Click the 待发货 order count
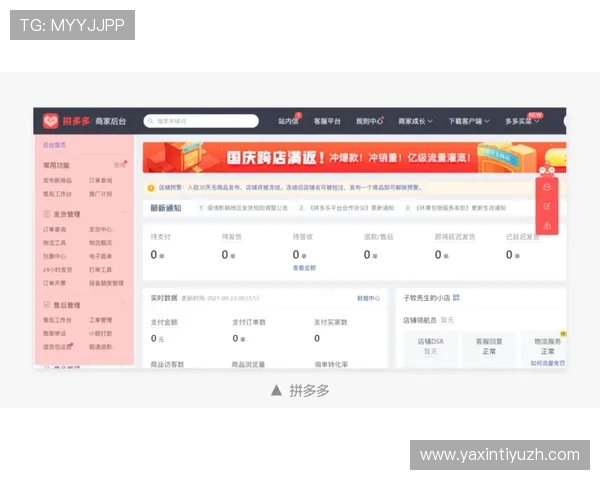 coord(228,255)
